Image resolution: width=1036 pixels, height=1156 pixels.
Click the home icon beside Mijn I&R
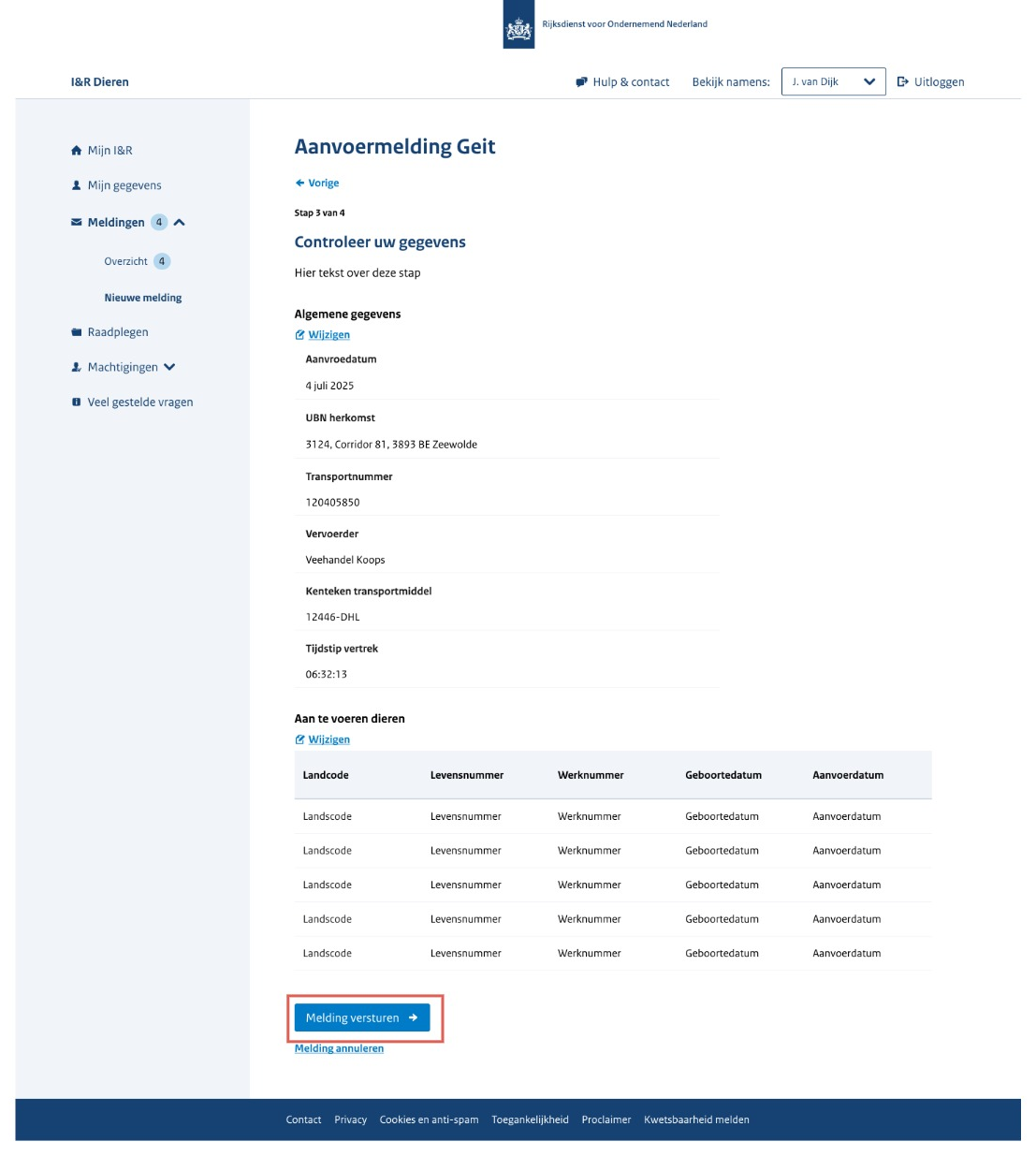click(77, 151)
